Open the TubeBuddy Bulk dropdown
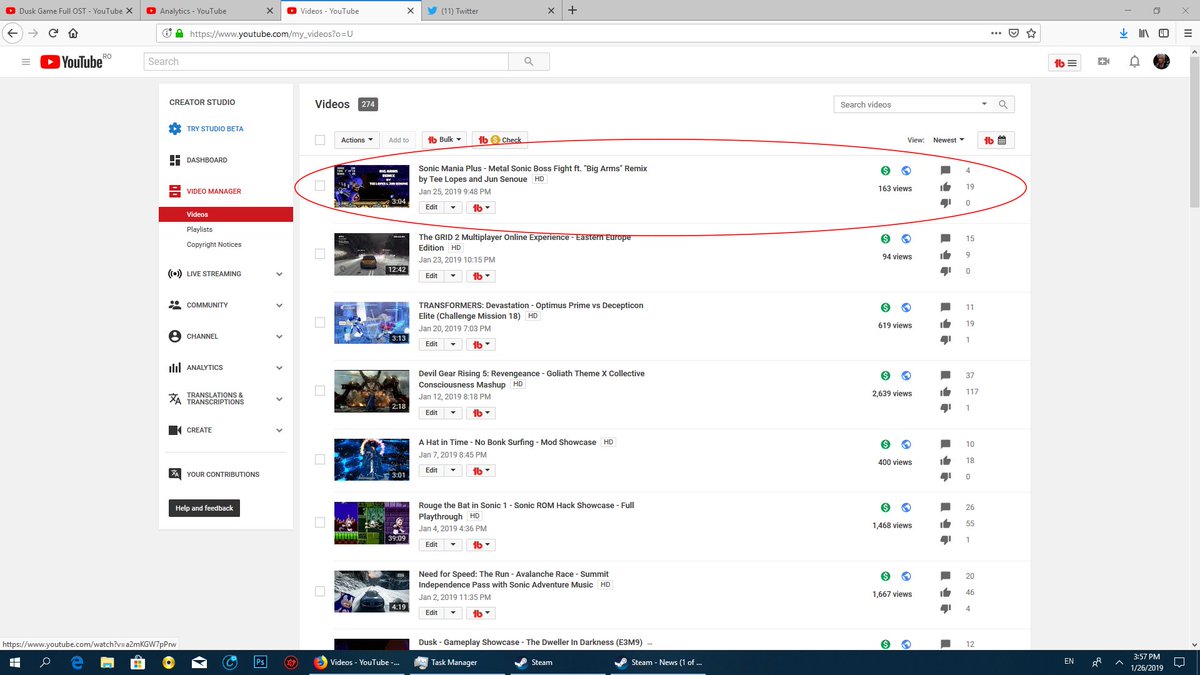This screenshot has width=1200, height=675. click(x=443, y=140)
